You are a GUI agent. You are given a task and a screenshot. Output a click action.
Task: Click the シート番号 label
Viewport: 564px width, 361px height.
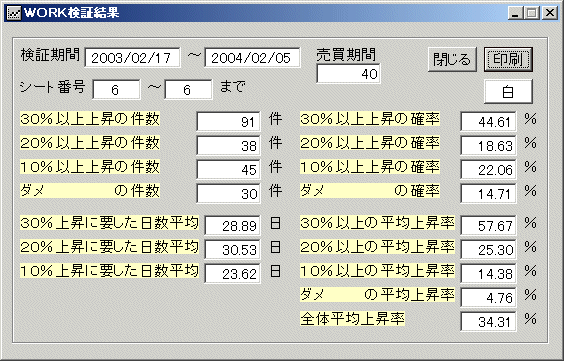tap(53, 87)
